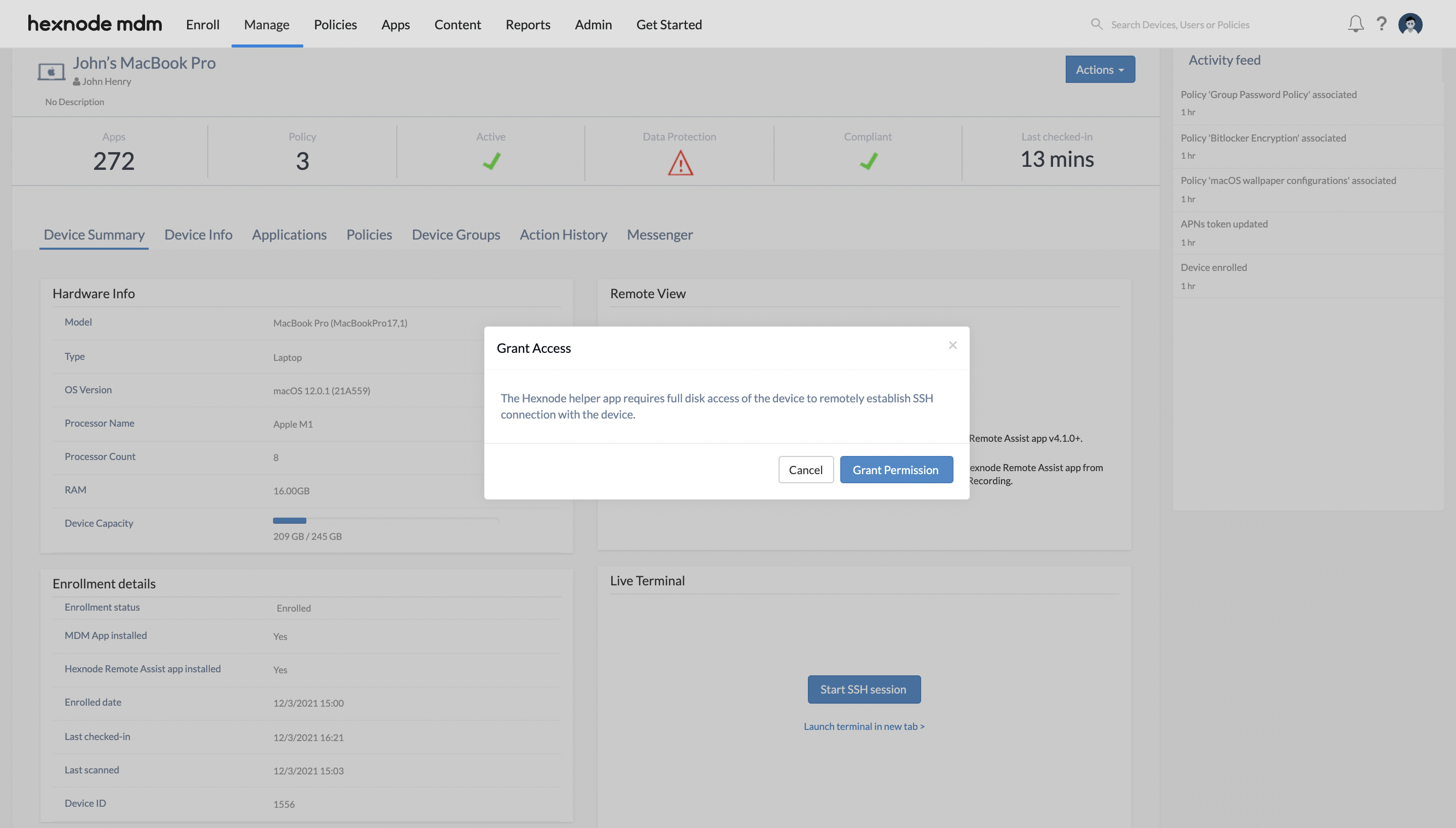Open the Get Started menu
1456x828 pixels.
[669, 24]
